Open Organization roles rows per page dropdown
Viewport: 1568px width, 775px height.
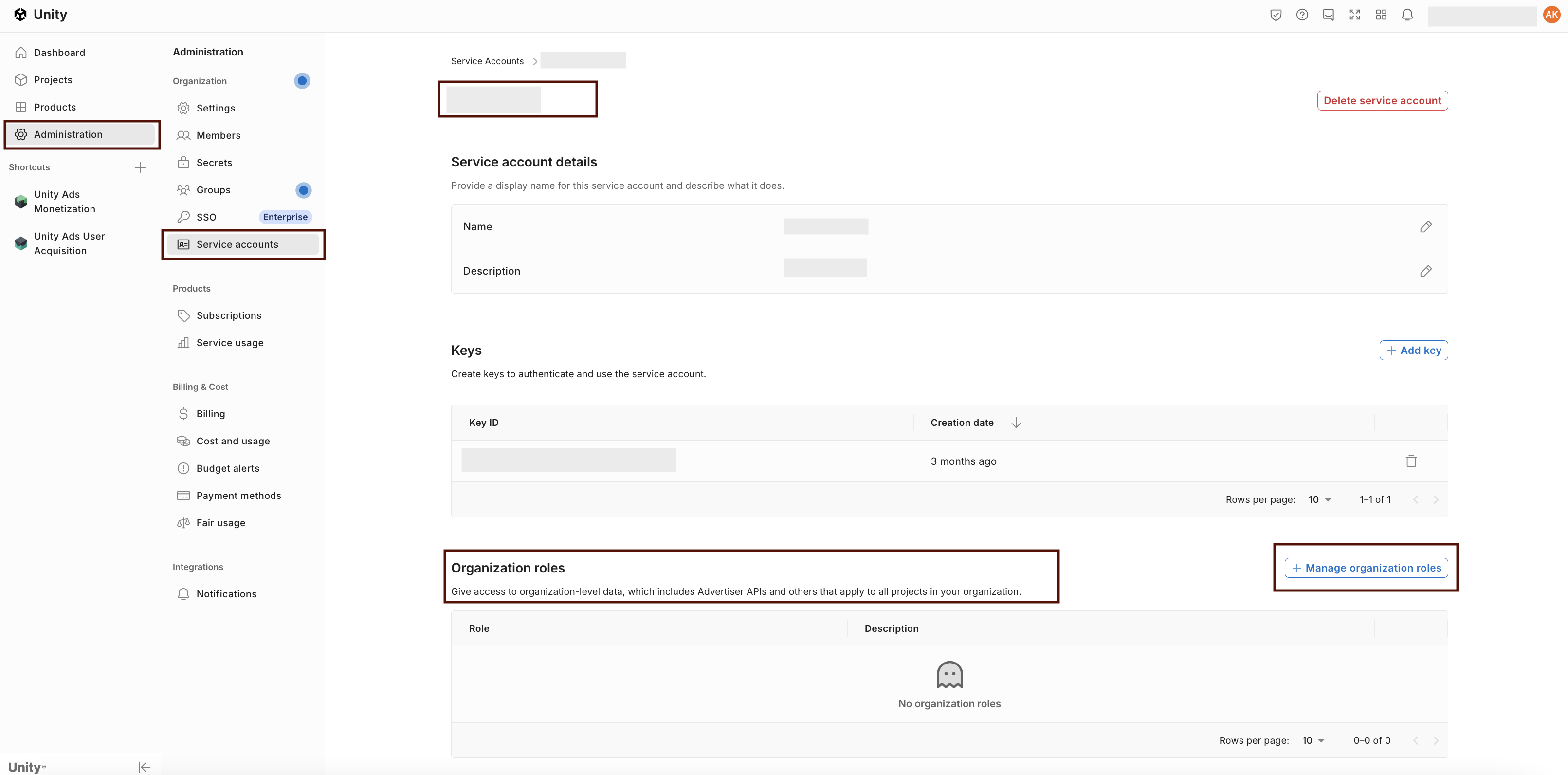1313,740
